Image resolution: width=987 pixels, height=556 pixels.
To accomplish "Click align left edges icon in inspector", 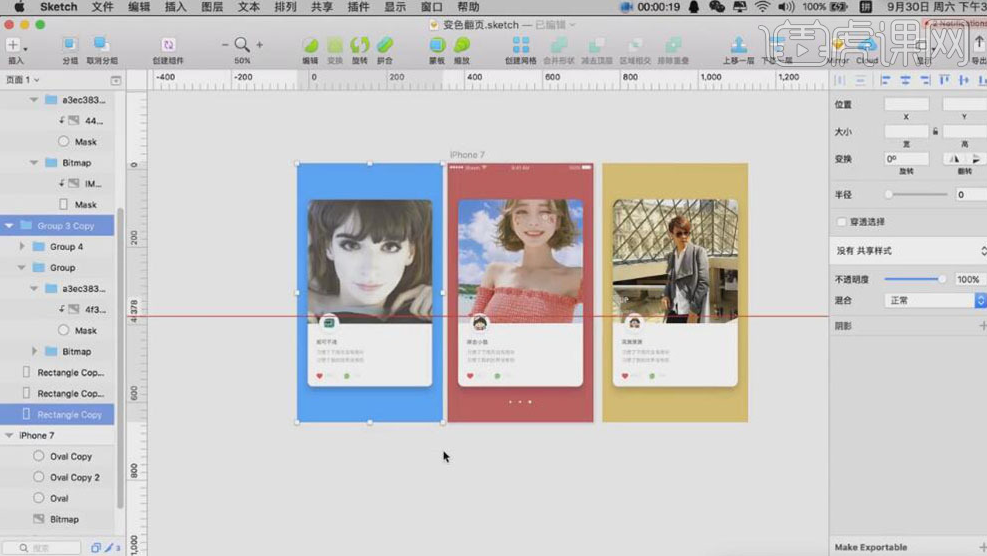I will click(885, 80).
